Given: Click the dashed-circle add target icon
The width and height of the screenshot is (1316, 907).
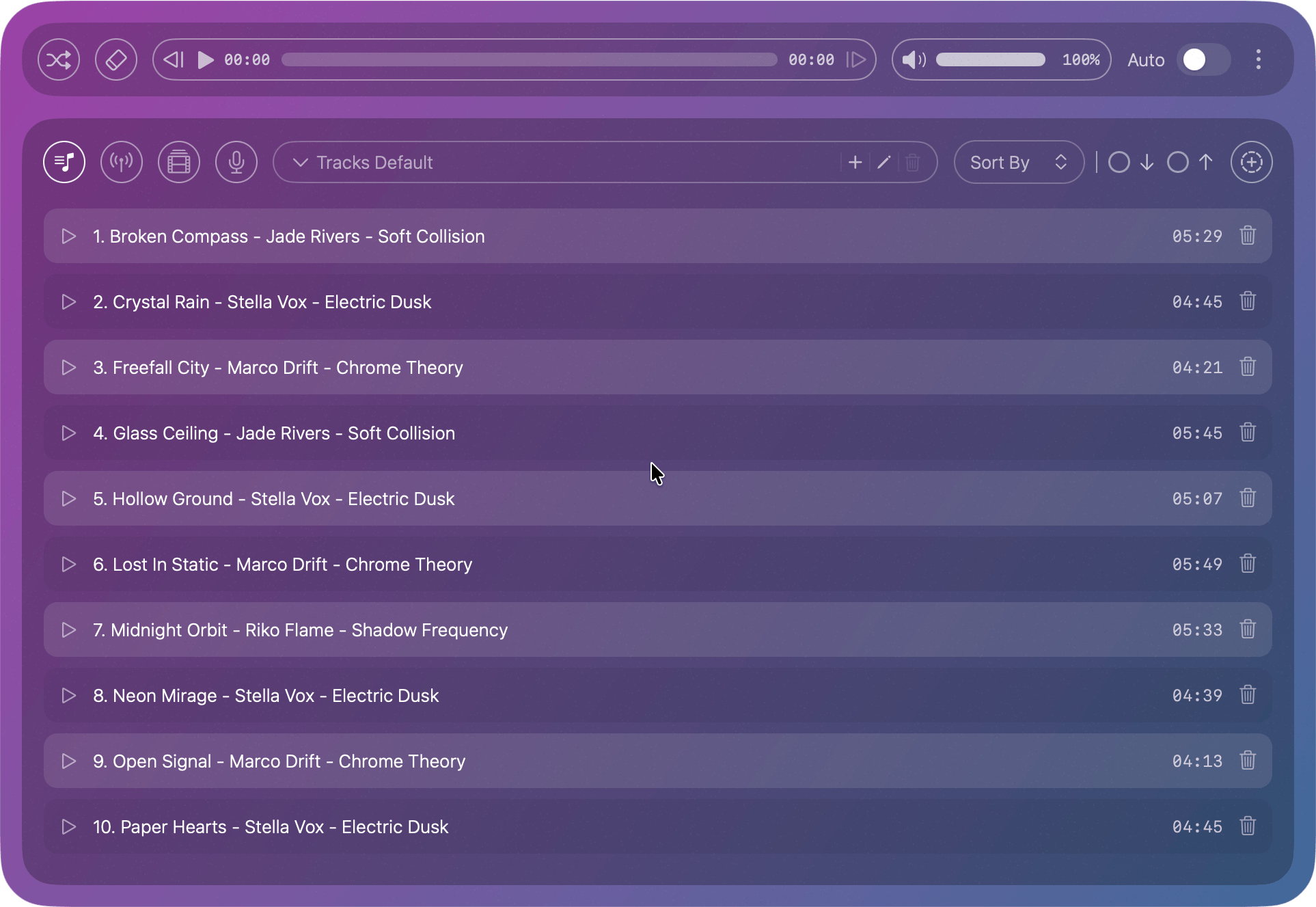Looking at the screenshot, I should [1251, 162].
